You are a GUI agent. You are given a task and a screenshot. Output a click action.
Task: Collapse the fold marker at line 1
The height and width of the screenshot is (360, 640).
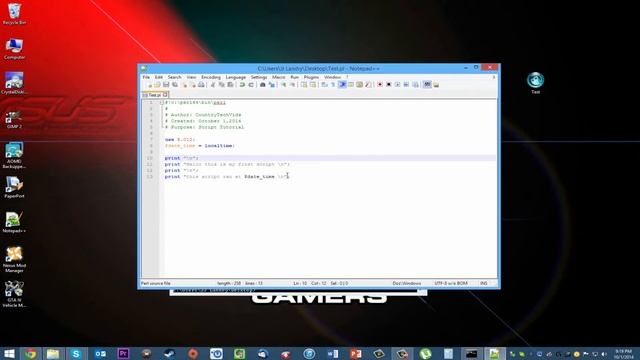[162, 102]
